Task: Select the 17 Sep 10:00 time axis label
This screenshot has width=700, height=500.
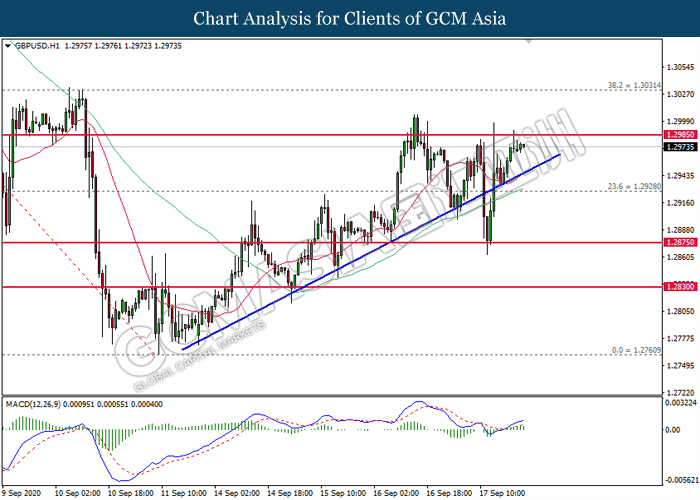Action: coord(503,493)
